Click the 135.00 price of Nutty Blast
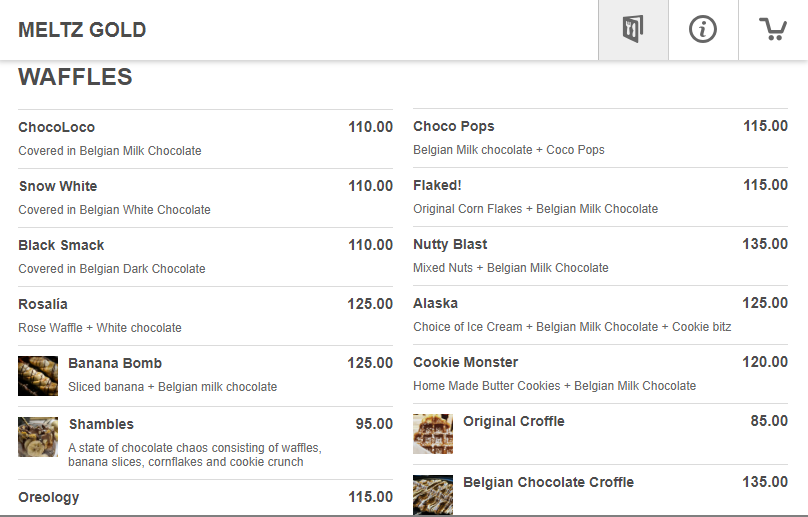808x517 pixels. (765, 244)
